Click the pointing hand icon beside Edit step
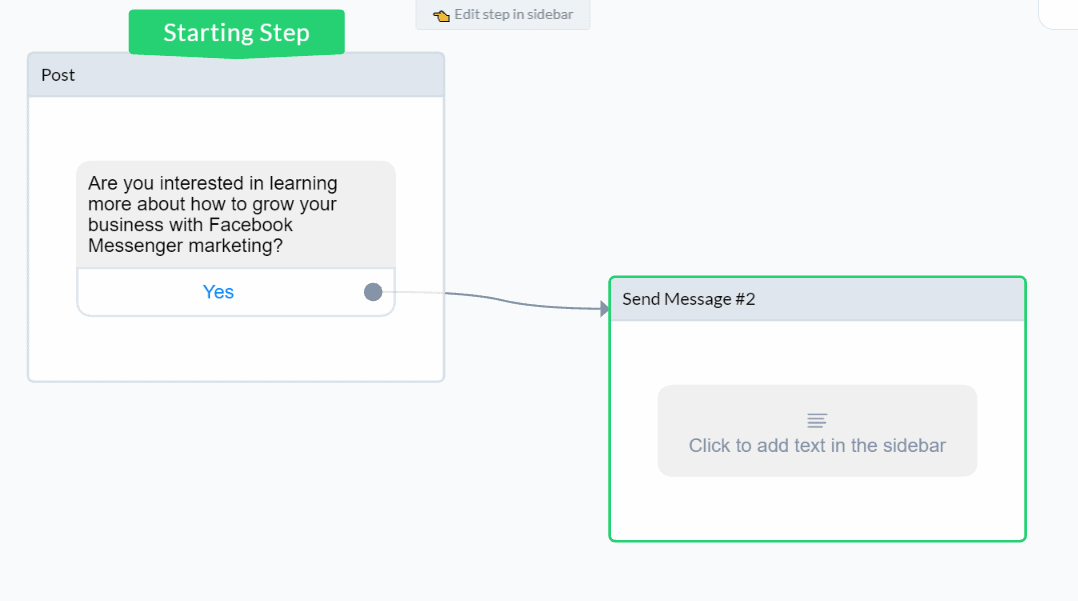 coord(441,16)
